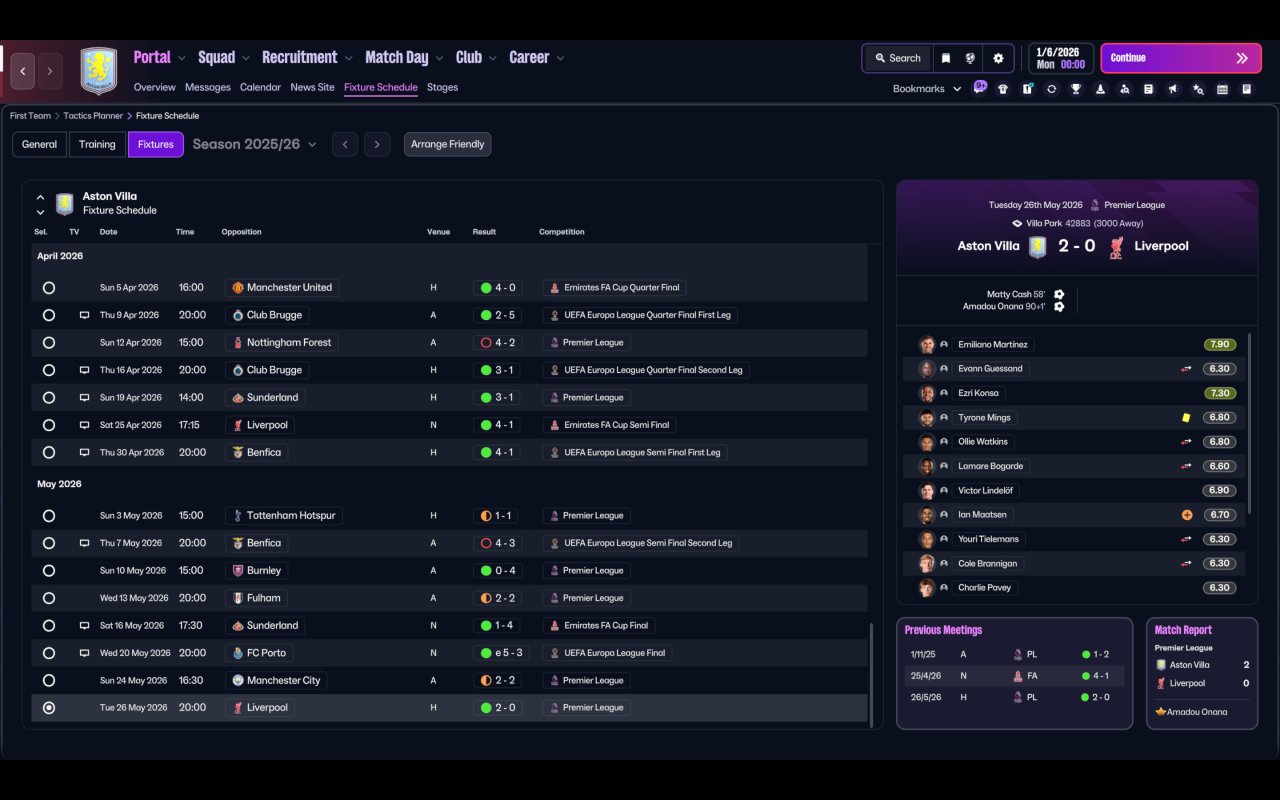
Task: Select the Manchester City fixture radio button
Action: click(x=49, y=681)
